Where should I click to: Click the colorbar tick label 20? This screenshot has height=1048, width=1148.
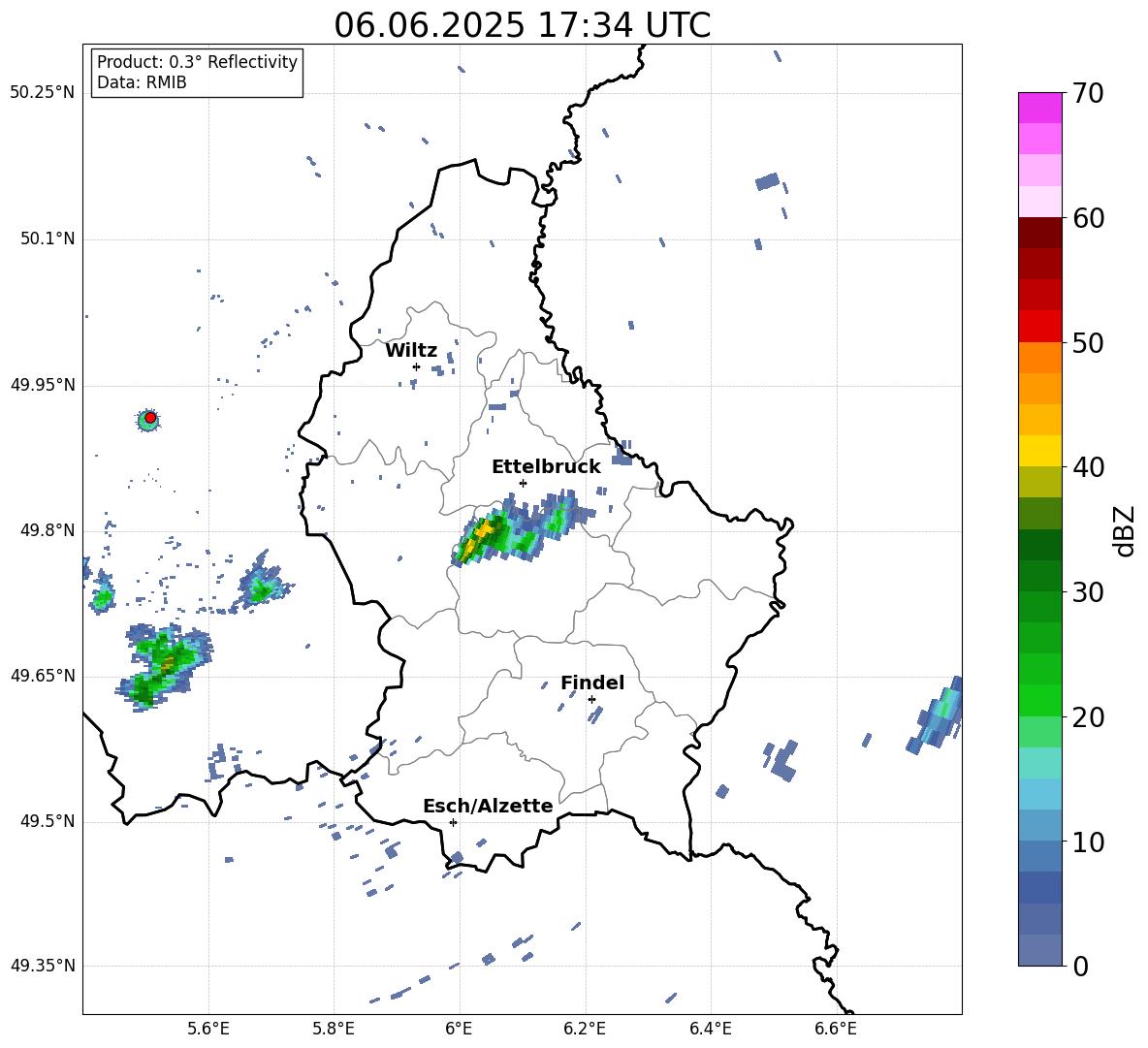click(1087, 717)
